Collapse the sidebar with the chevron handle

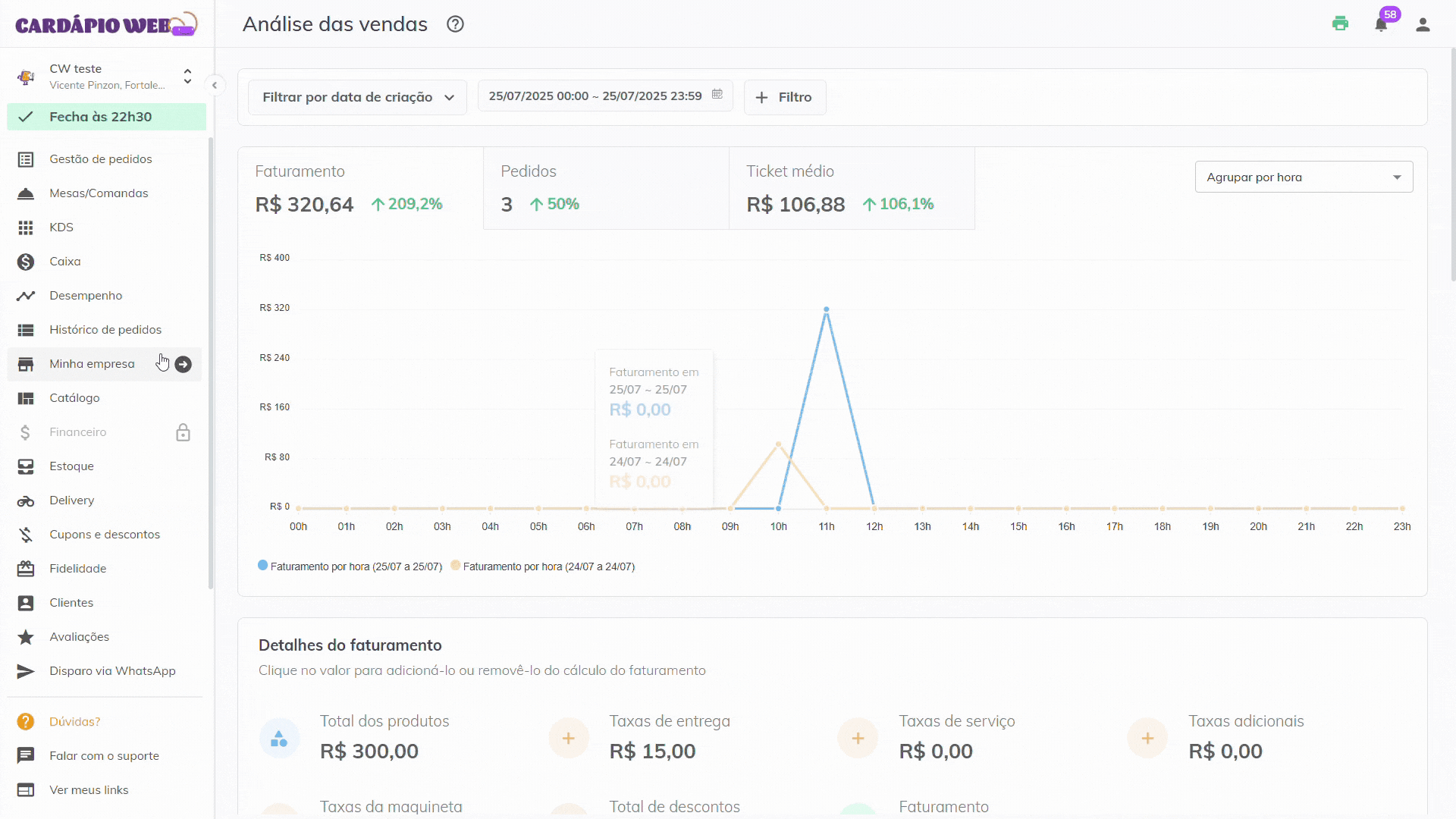pyautogui.click(x=215, y=85)
